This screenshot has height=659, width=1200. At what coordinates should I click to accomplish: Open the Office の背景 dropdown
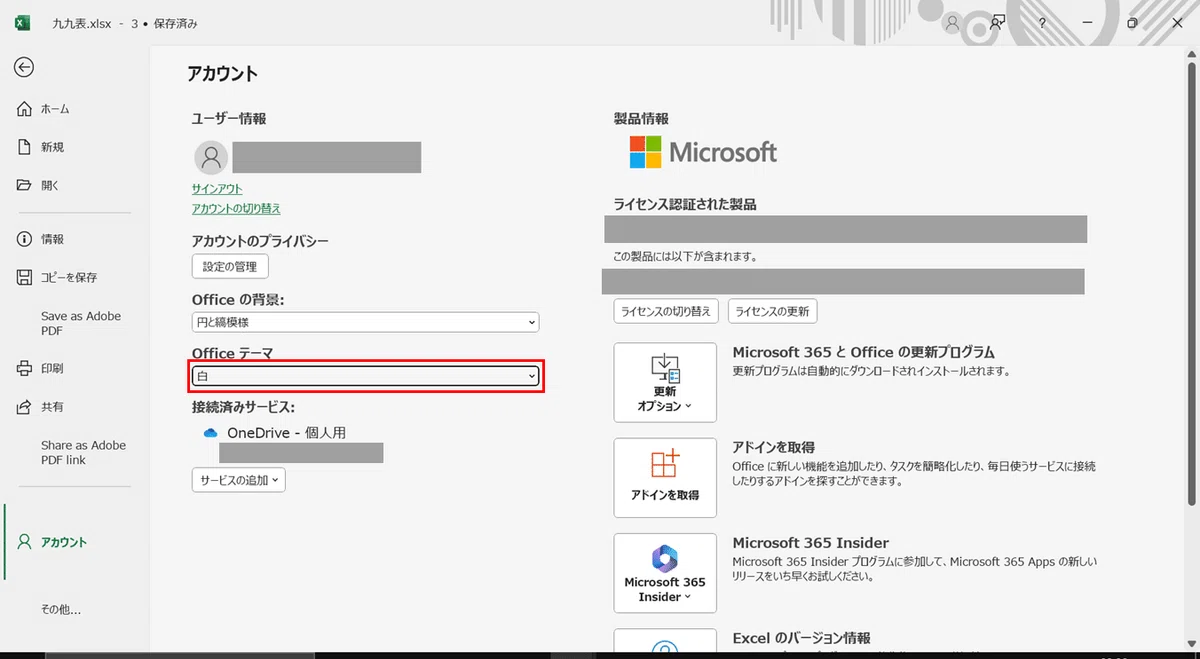pyautogui.click(x=365, y=322)
